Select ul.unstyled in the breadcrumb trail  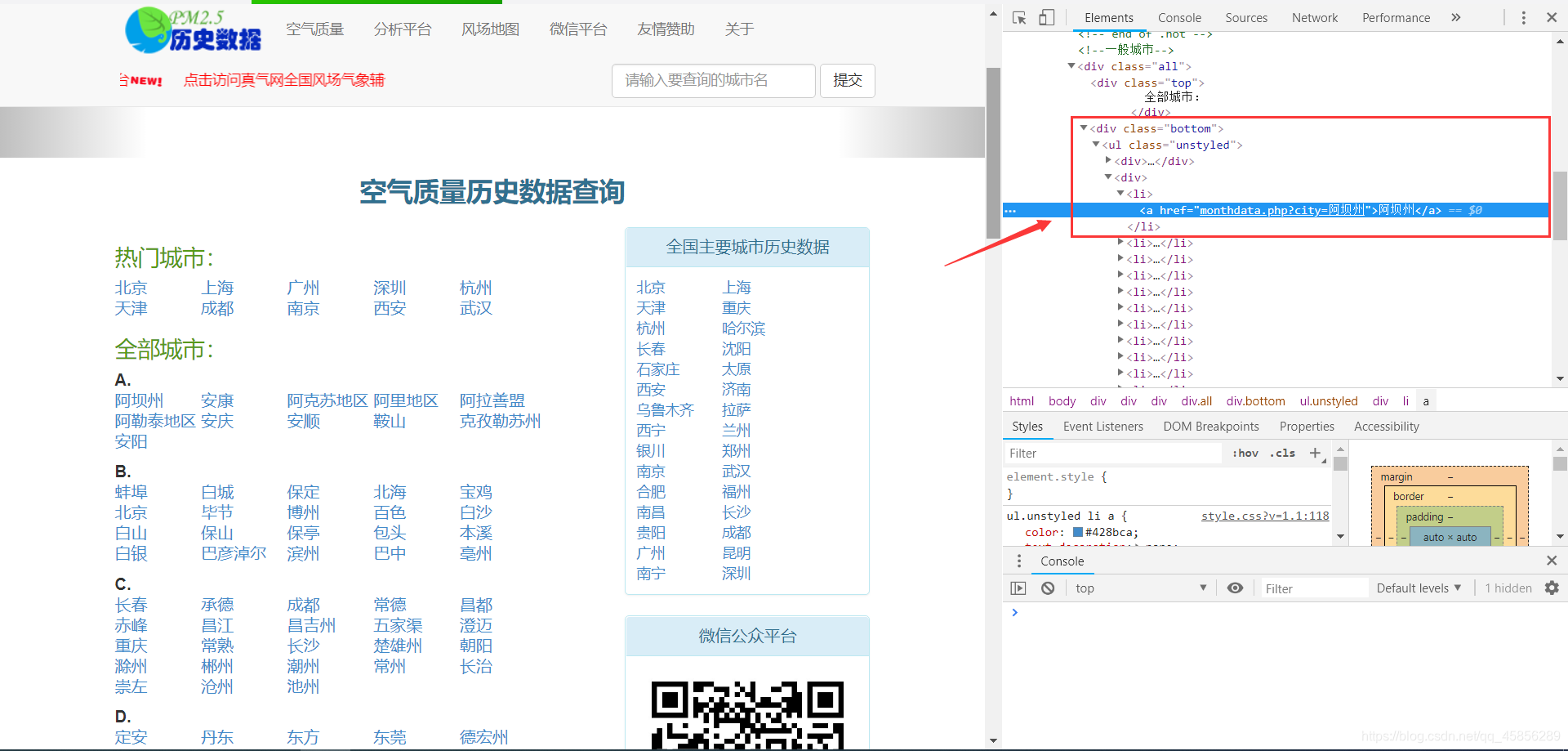tap(1329, 401)
